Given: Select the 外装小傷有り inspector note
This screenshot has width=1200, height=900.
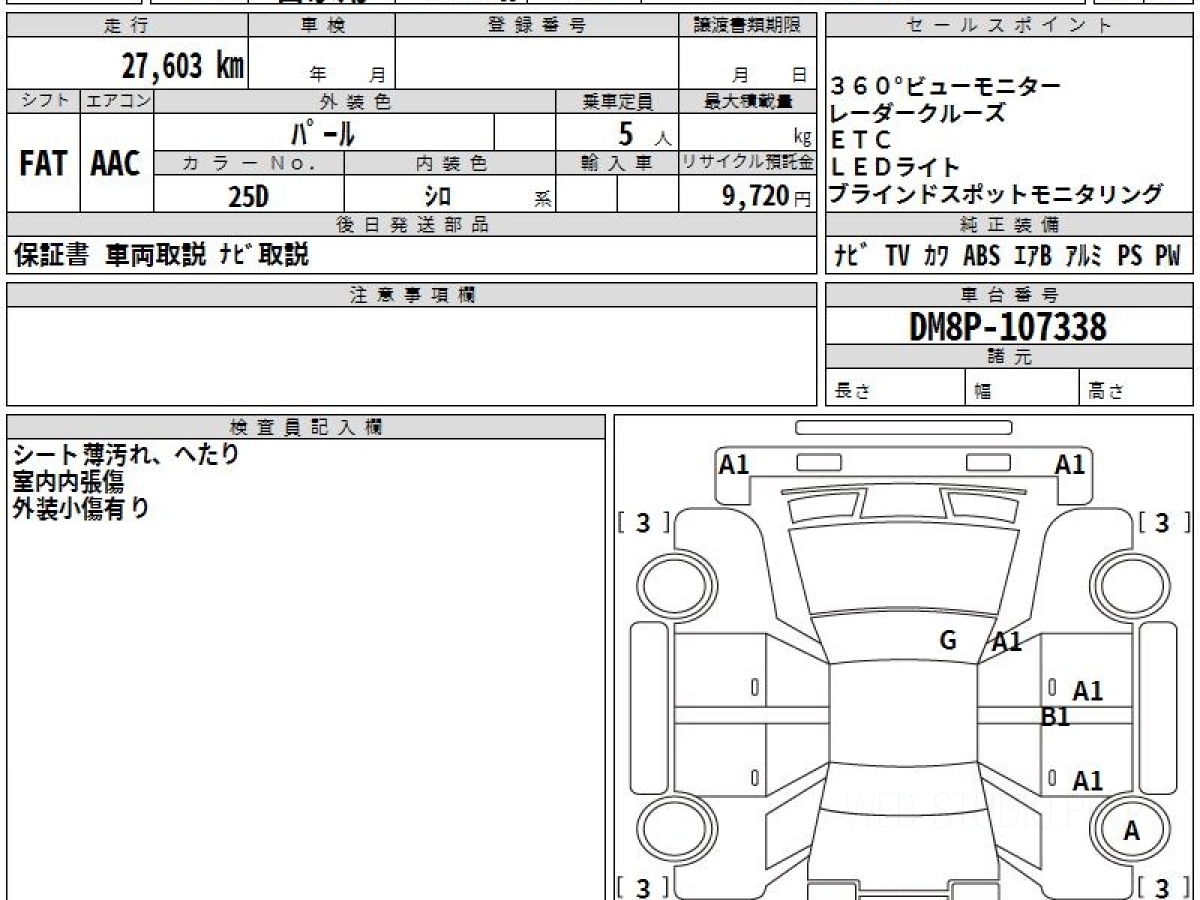Looking at the screenshot, I should tap(81, 509).
